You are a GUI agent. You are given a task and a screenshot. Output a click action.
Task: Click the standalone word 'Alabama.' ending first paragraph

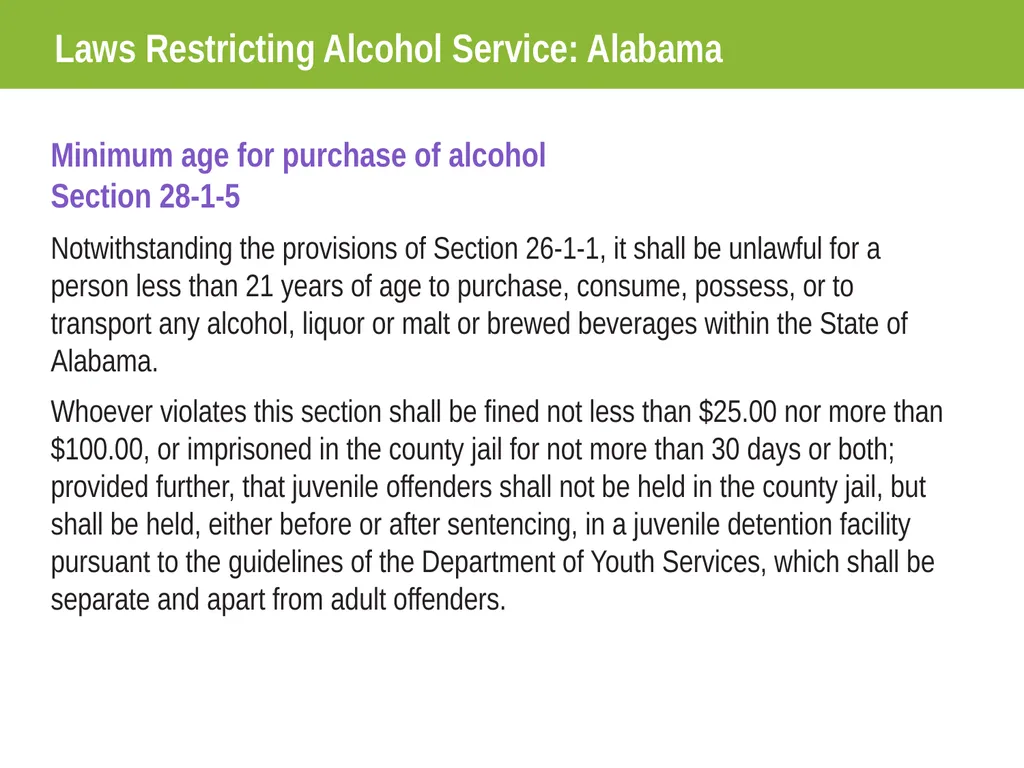(x=104, y=361)
